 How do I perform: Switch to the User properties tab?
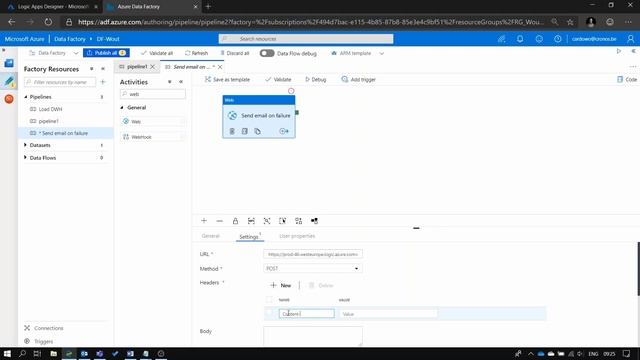(297, 236)
